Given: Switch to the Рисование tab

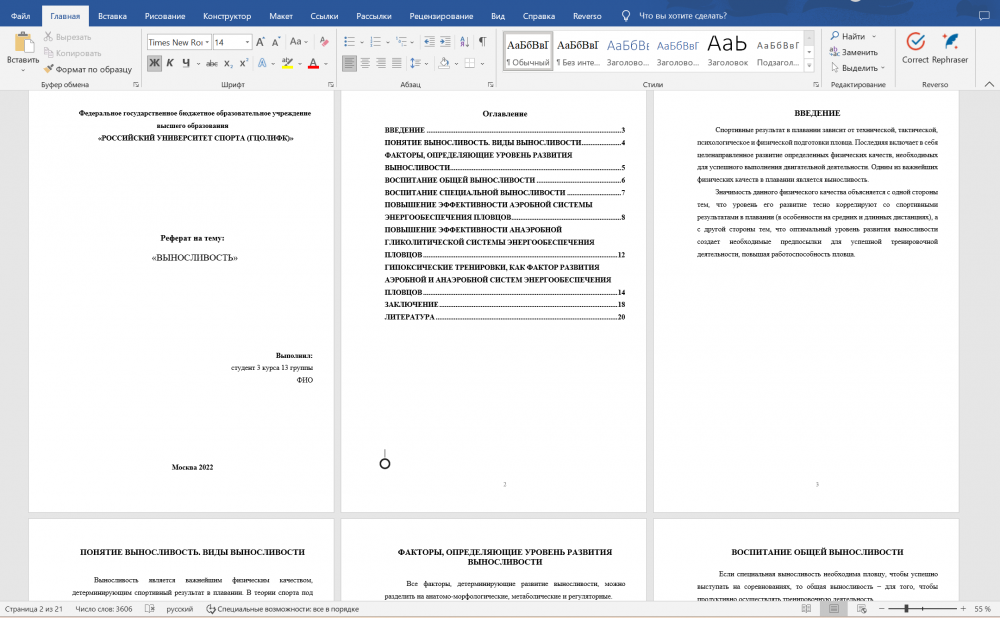Looking at the screenshot, I should click(165, 16).
